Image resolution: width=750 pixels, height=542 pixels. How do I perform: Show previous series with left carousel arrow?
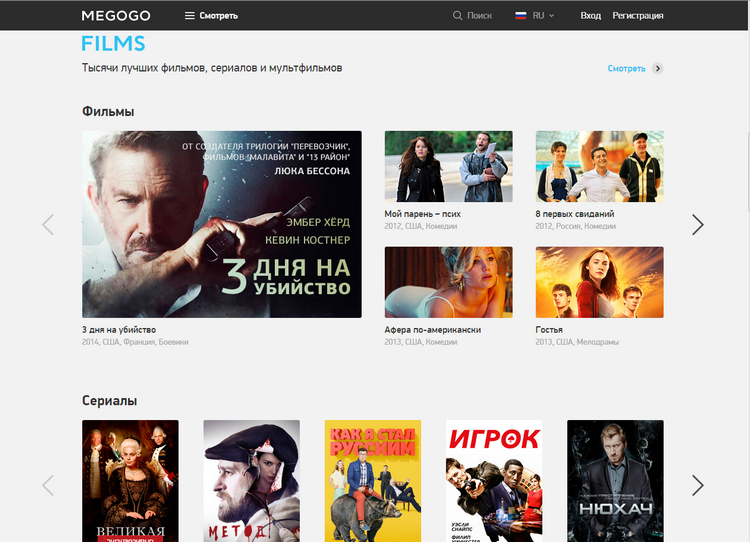pos(48,485)
